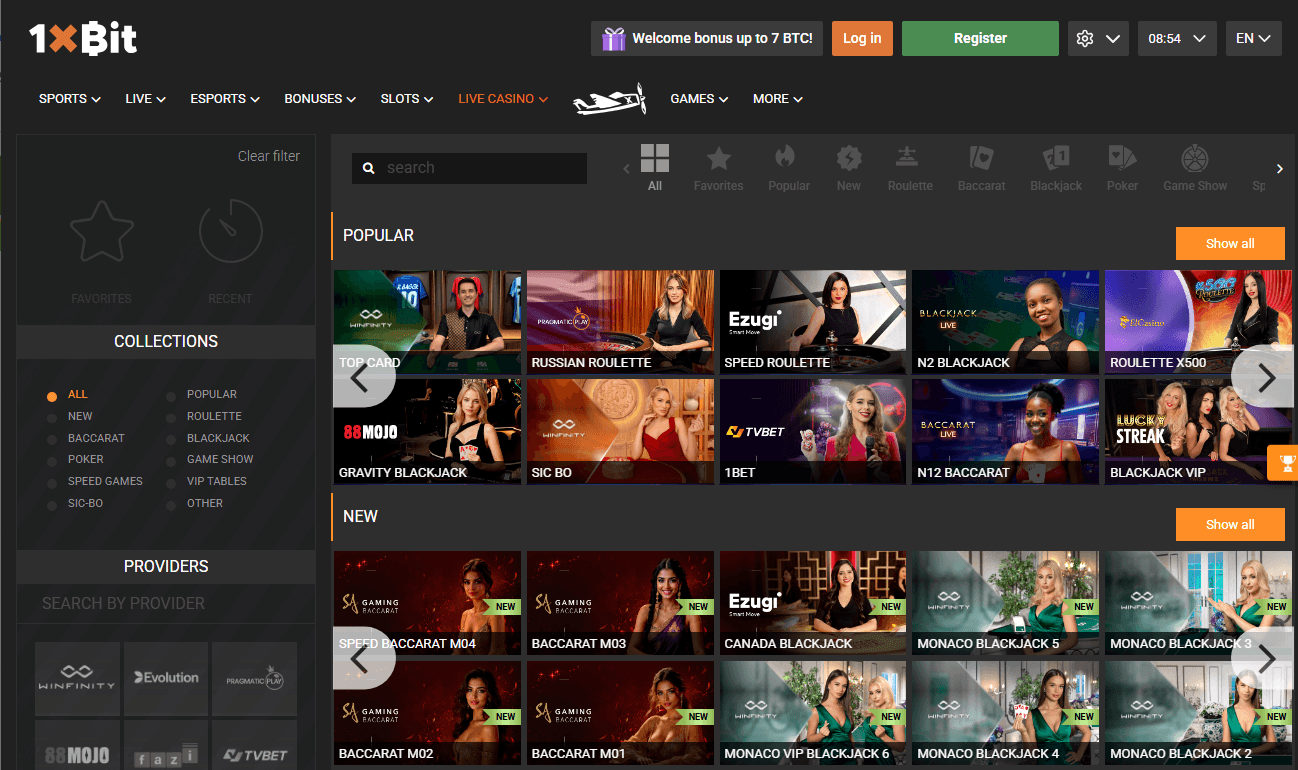This screenshot has width=1298, height=770.
Task: Click the Clear filter link
Action: [x=269, y=156]
